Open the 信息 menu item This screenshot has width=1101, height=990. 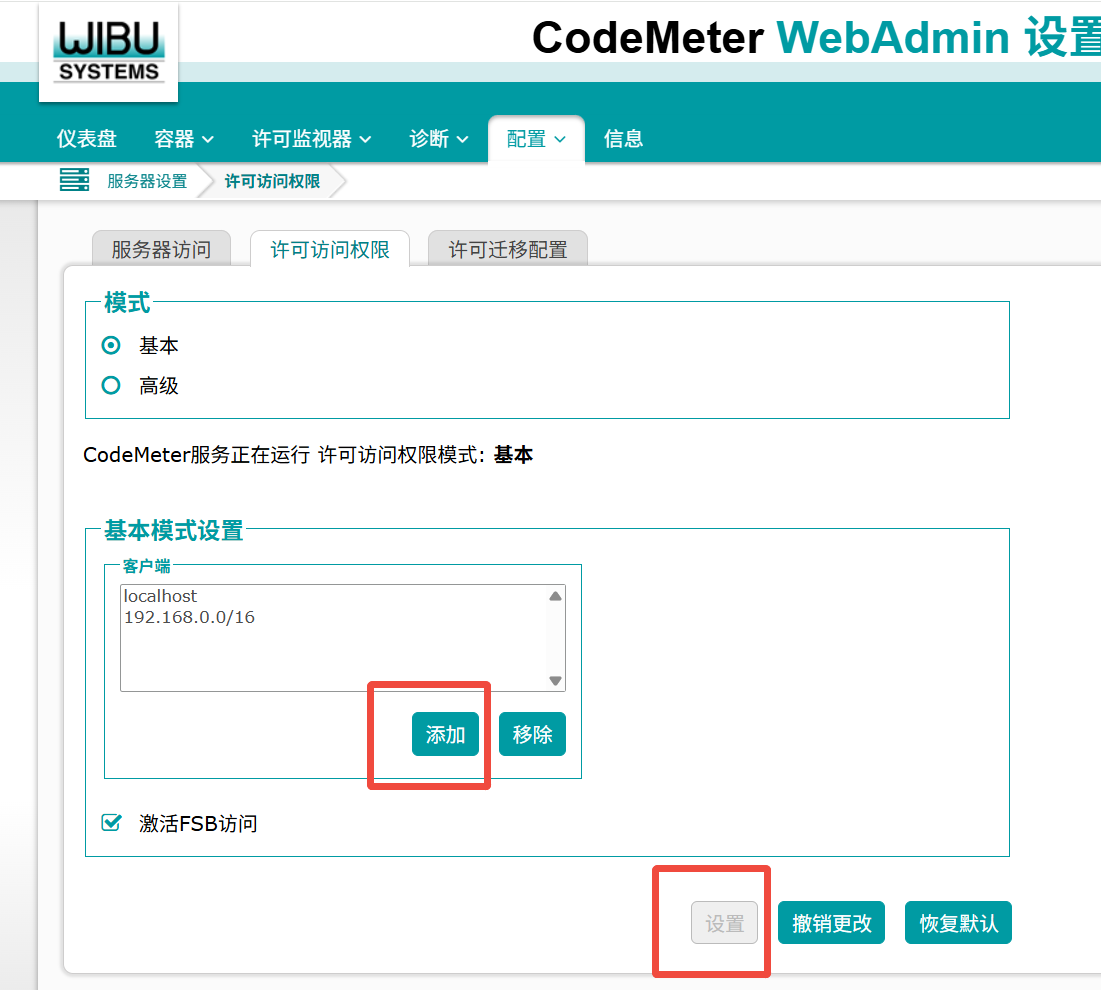(x=624, y=139)
